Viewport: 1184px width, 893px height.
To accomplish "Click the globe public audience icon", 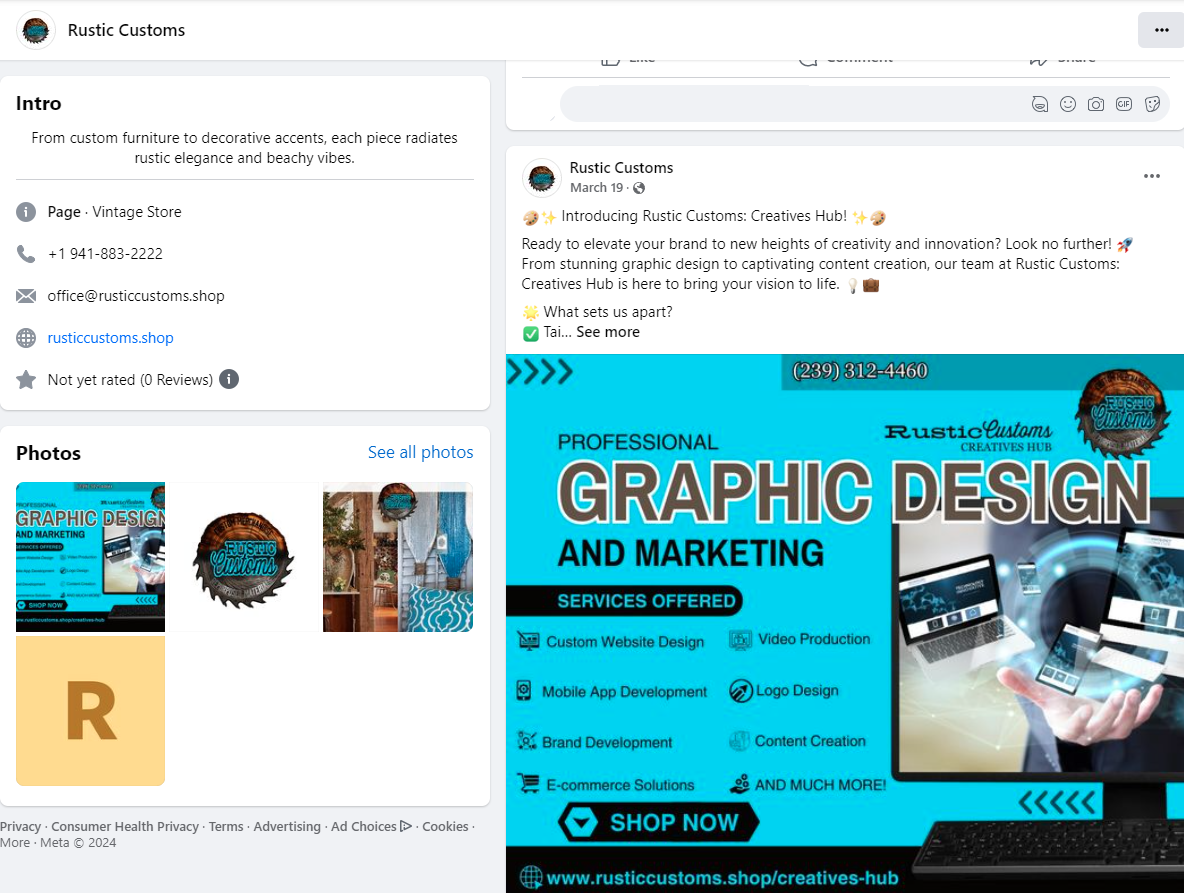I will [639, 188].
